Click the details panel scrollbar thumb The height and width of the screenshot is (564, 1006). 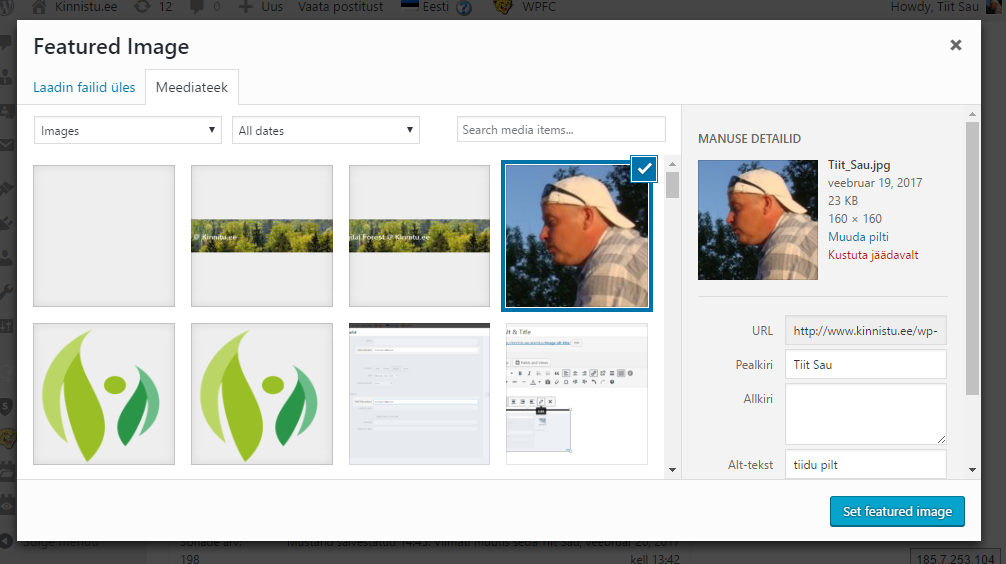(972, 258)
